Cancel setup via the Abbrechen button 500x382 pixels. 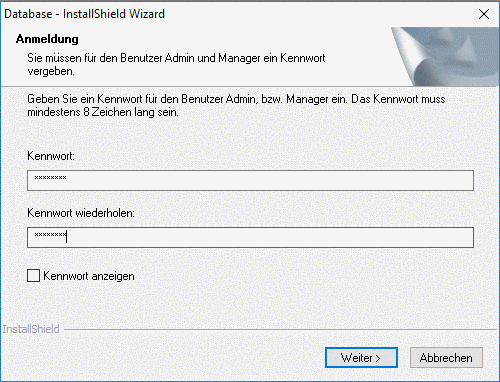pos(446,358)
